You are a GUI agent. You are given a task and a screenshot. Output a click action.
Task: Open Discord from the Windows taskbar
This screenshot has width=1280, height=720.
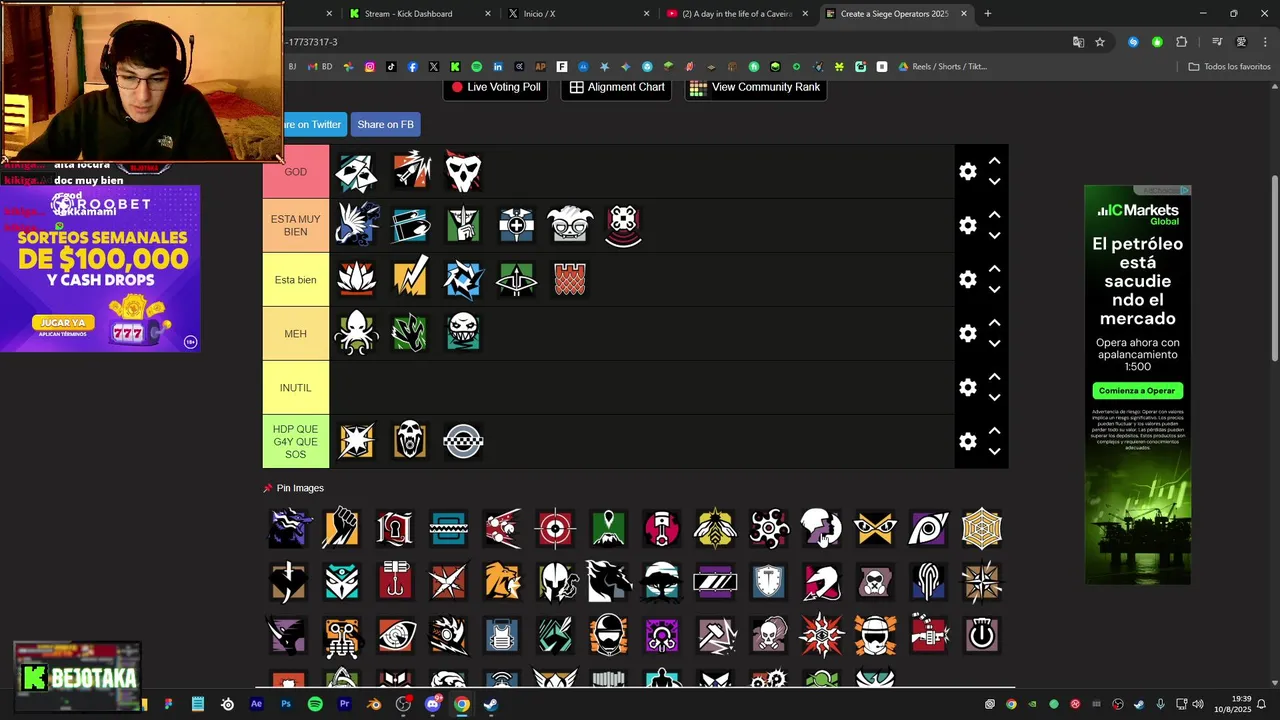coord(432,704)
